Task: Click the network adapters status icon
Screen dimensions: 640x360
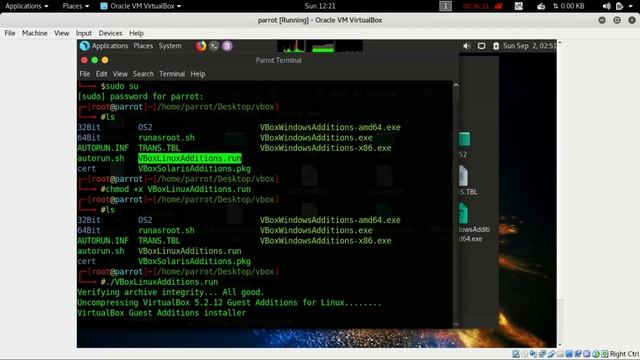Action: pyautogui.click(x=542, y=354)
